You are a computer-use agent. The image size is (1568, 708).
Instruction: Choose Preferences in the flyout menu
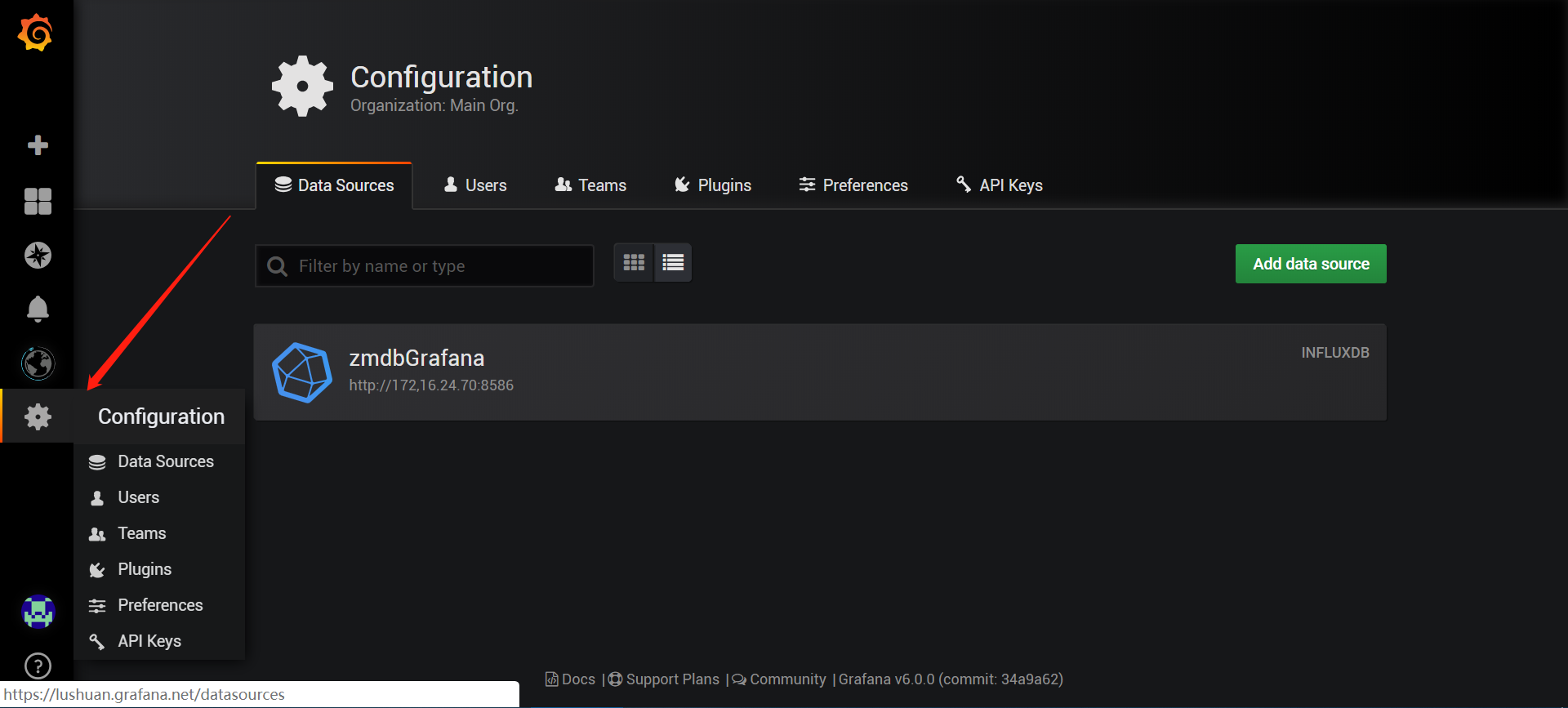(x=160, y=605)
